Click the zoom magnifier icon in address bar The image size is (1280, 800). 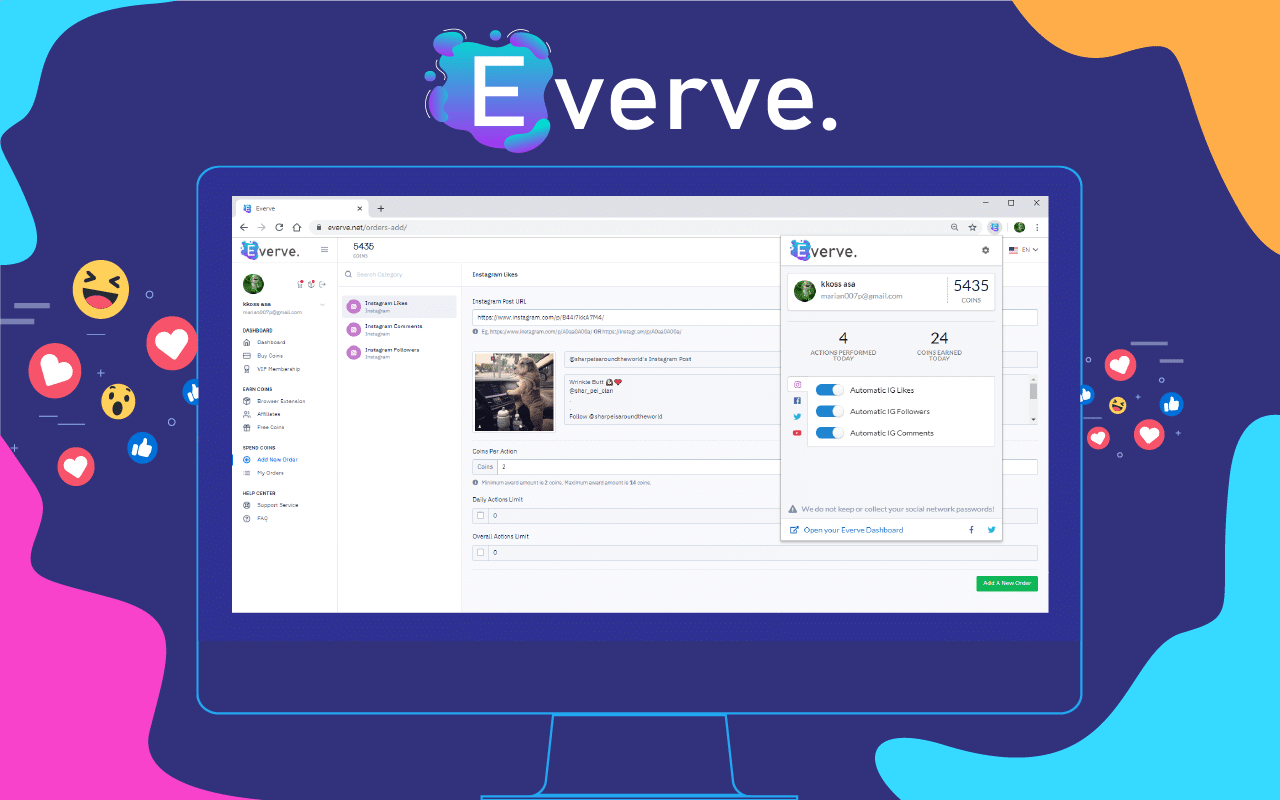[954, 227]
